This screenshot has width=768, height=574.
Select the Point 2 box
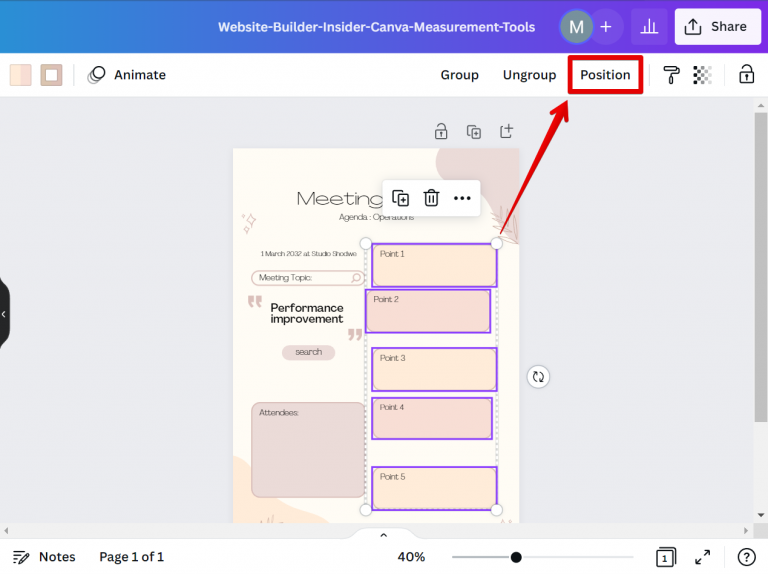tap(428, 311)
